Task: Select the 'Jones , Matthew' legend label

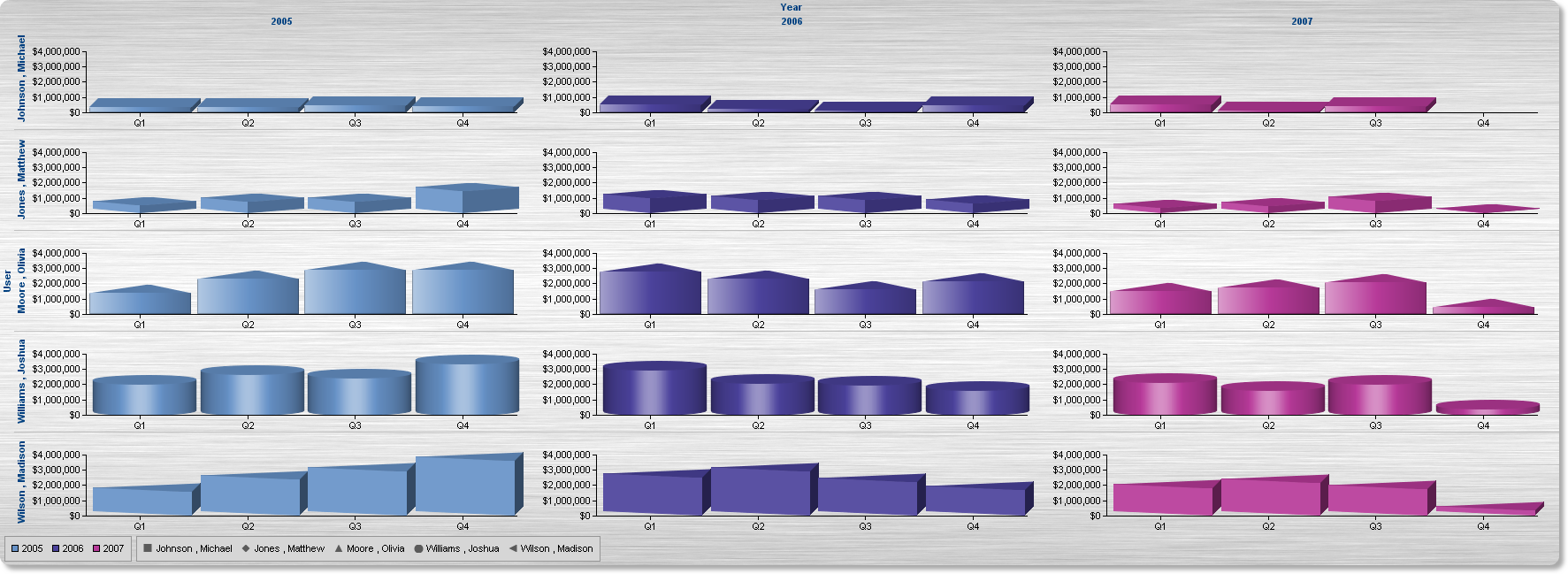Action: [x=289, y=548]
